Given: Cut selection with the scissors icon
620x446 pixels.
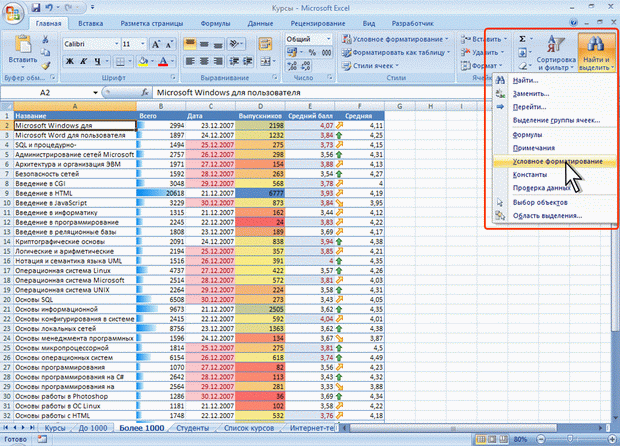Looking at the screenshot, I should tap(45, 39).
